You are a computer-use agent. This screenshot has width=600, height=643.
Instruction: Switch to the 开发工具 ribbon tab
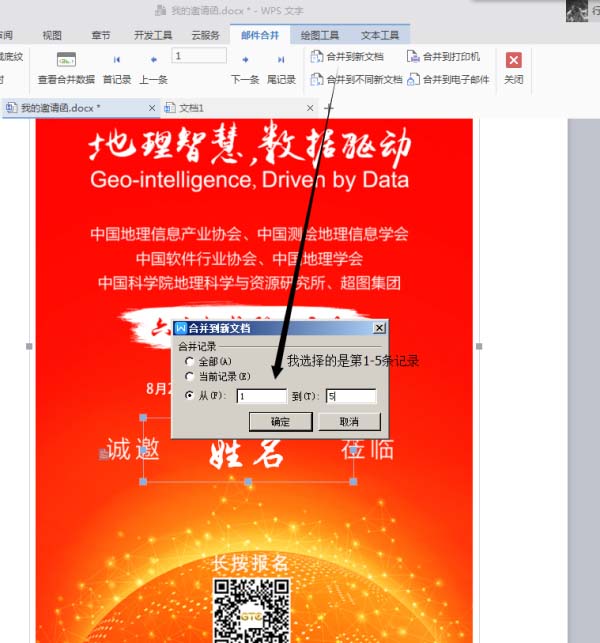click(153, 35)
